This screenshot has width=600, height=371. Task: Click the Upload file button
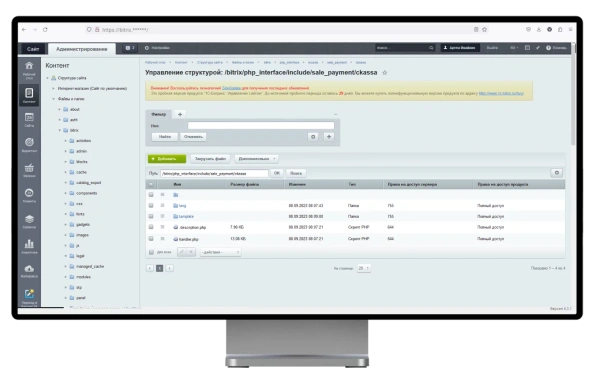pos(210,159)
